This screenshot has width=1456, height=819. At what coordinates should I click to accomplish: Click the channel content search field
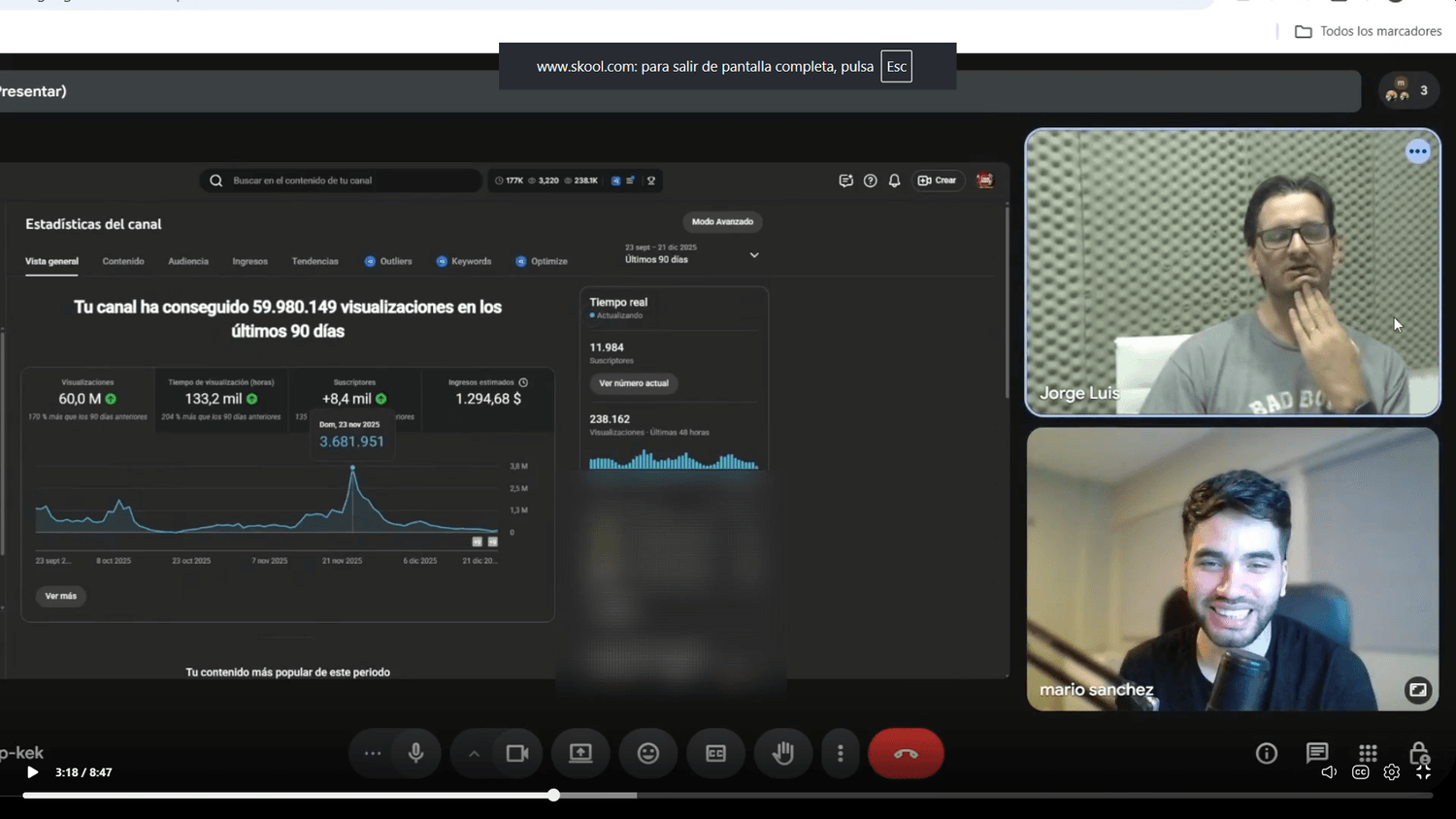341,180
